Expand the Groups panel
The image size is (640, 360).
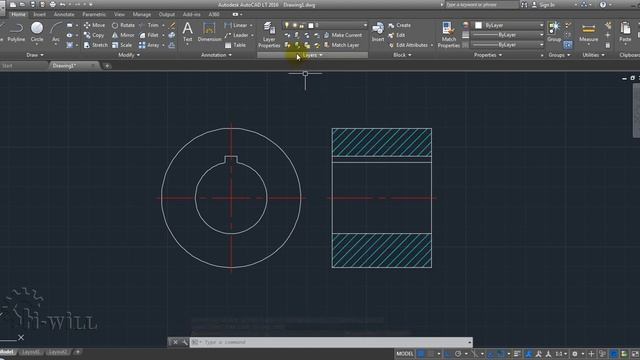[x=559, y=55]
